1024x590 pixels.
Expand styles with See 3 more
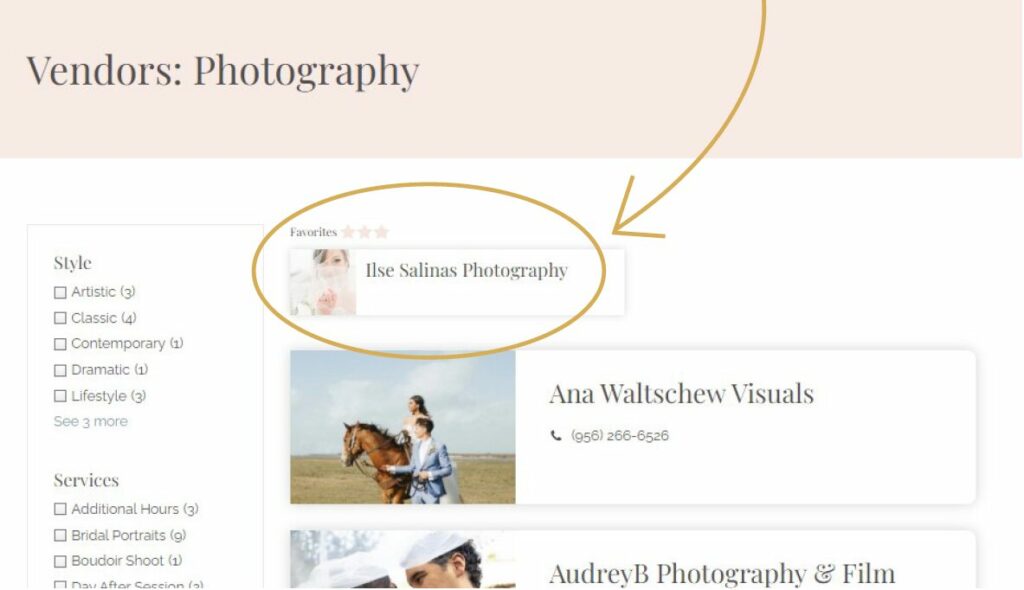click(x=91, y=421)
